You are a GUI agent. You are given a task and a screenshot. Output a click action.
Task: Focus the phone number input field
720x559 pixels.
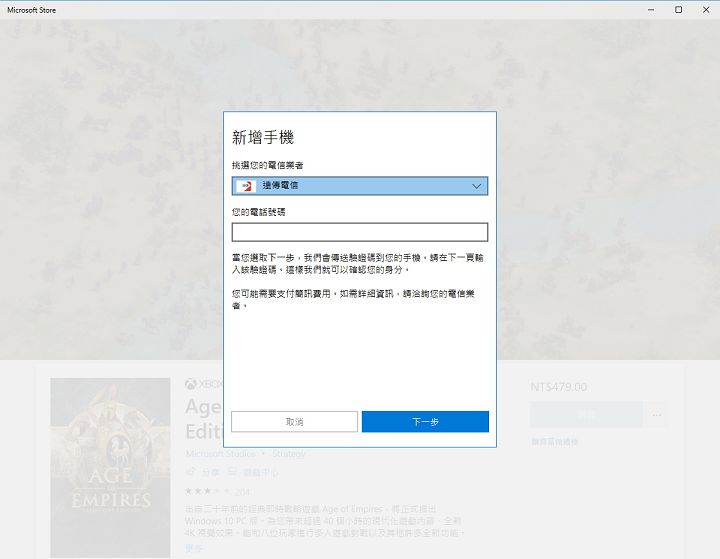360,232
